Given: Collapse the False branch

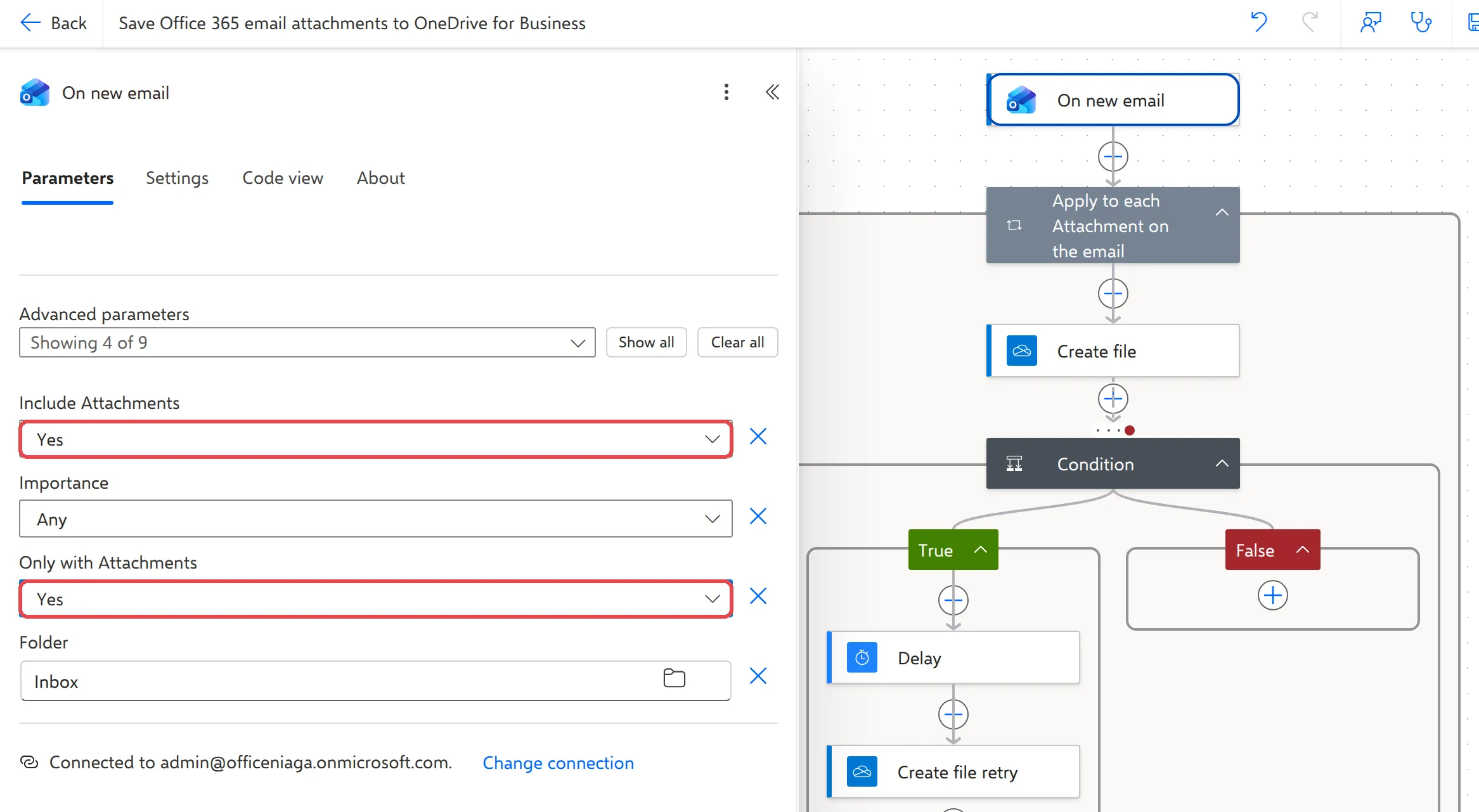Looking at the screenshot, I should pos(1303,550).
